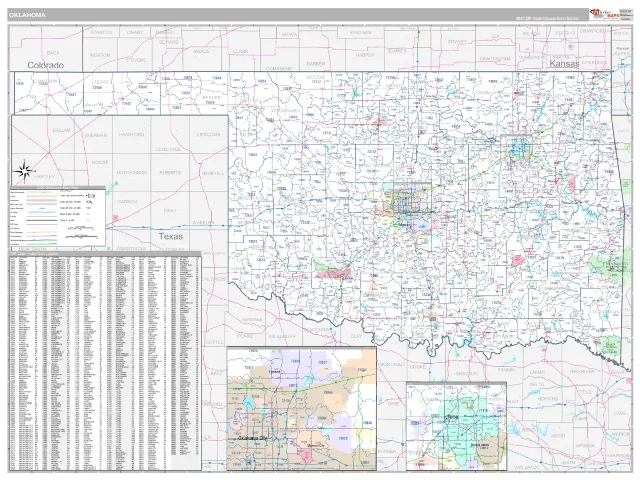Image resolution: width=640 pixels, height=480 pixels.
Task: Select the CARSON county label
Action: tap(127, 202)
